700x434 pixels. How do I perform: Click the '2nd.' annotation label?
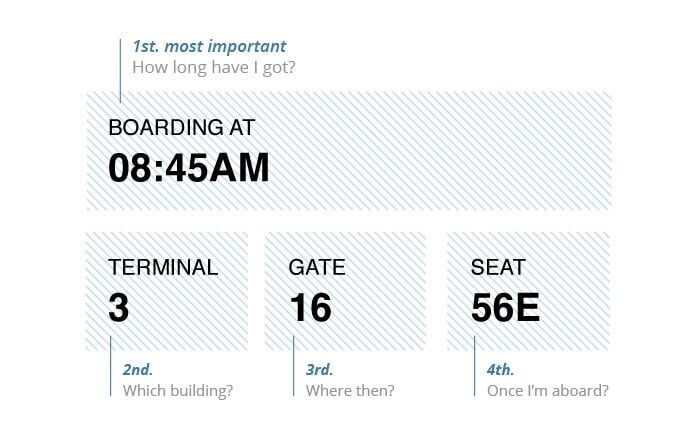click(138, 370)
